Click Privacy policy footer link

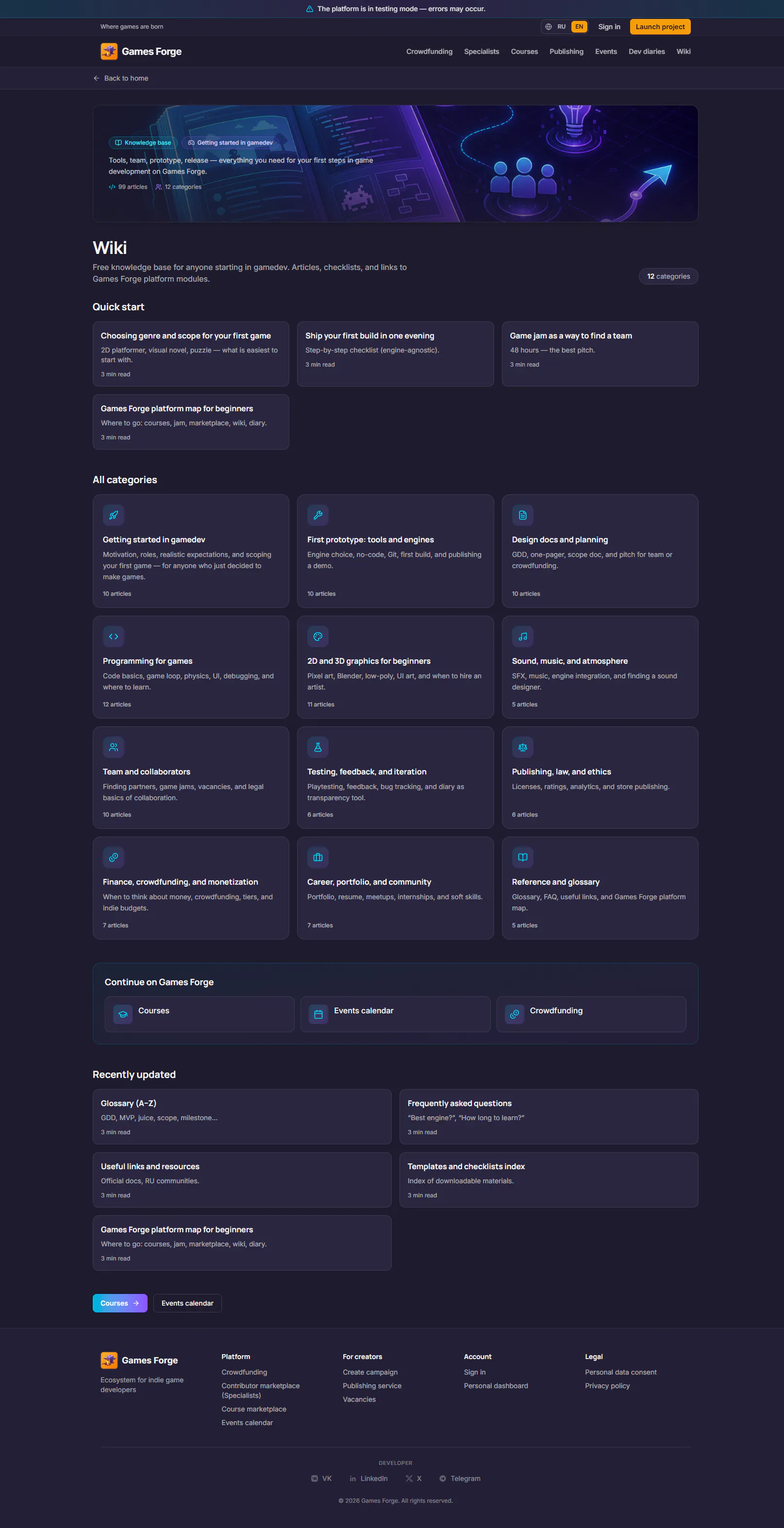[x=607, y=1386]
